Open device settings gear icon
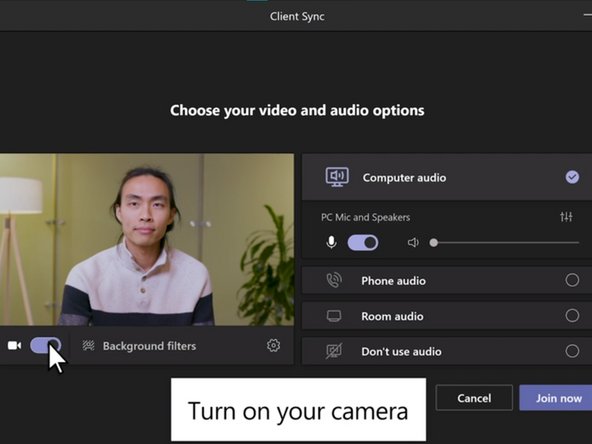This screenshot has height=444, width=592. click(273, 345)
